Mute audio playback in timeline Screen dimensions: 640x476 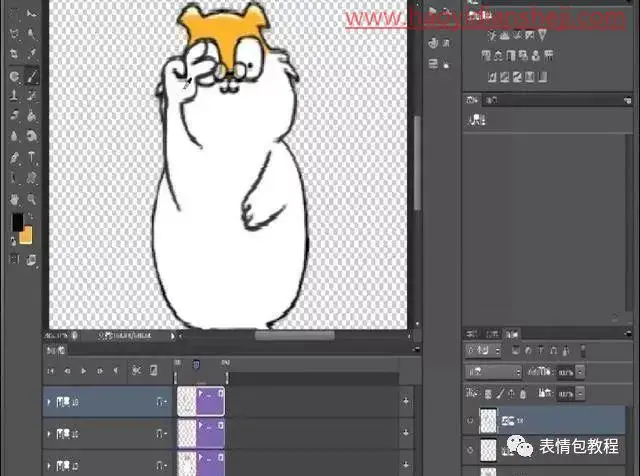(x=116, y=371)
